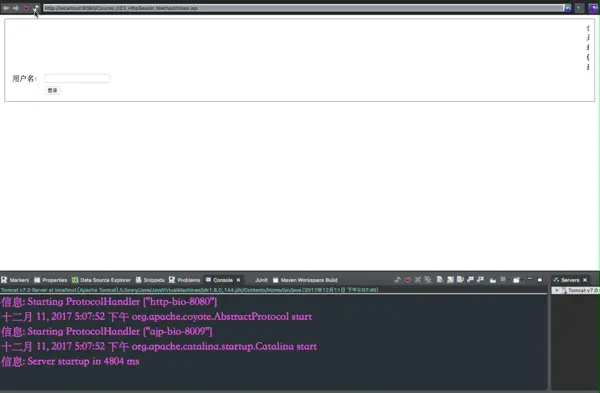Toggle Show Console When Standard Out Changes
Screen dimensions: 600x393
coord(470,280)
